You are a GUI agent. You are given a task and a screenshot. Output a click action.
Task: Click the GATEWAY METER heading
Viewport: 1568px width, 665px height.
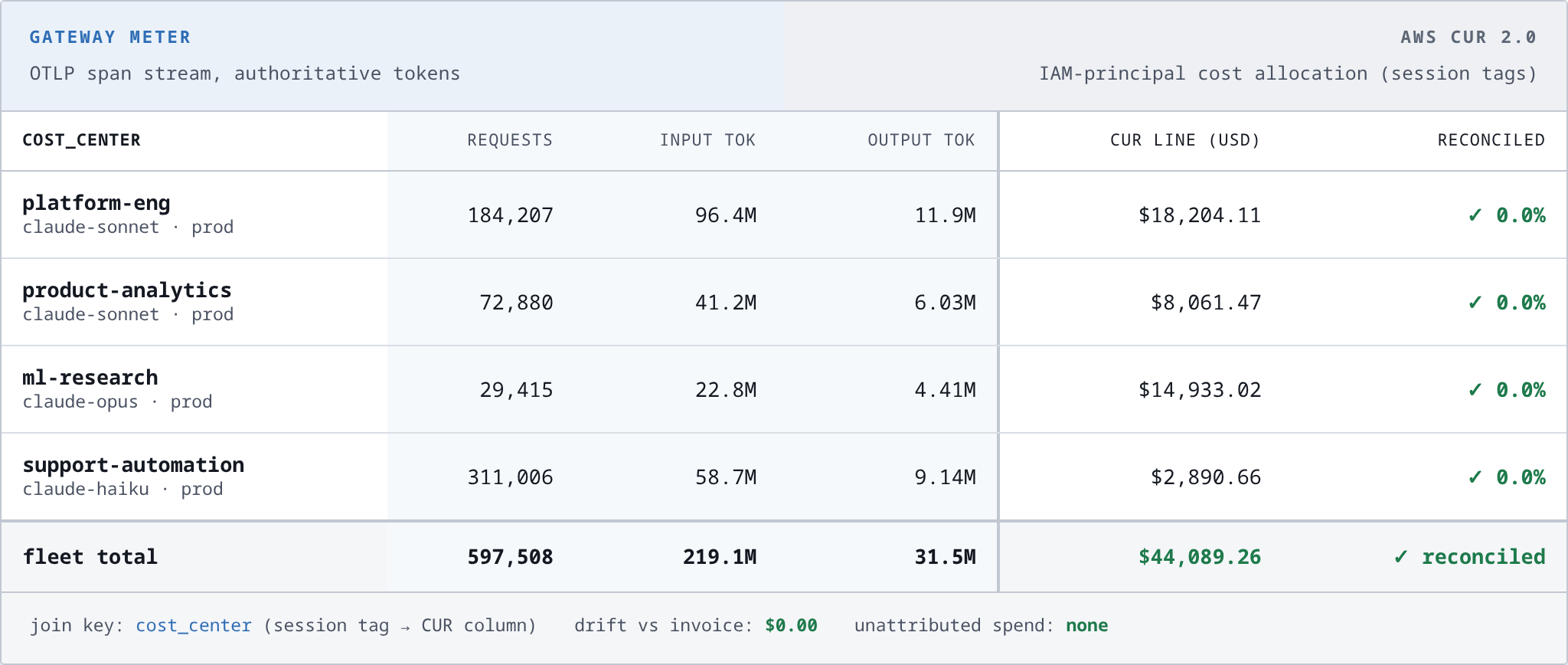pos(110,37)
